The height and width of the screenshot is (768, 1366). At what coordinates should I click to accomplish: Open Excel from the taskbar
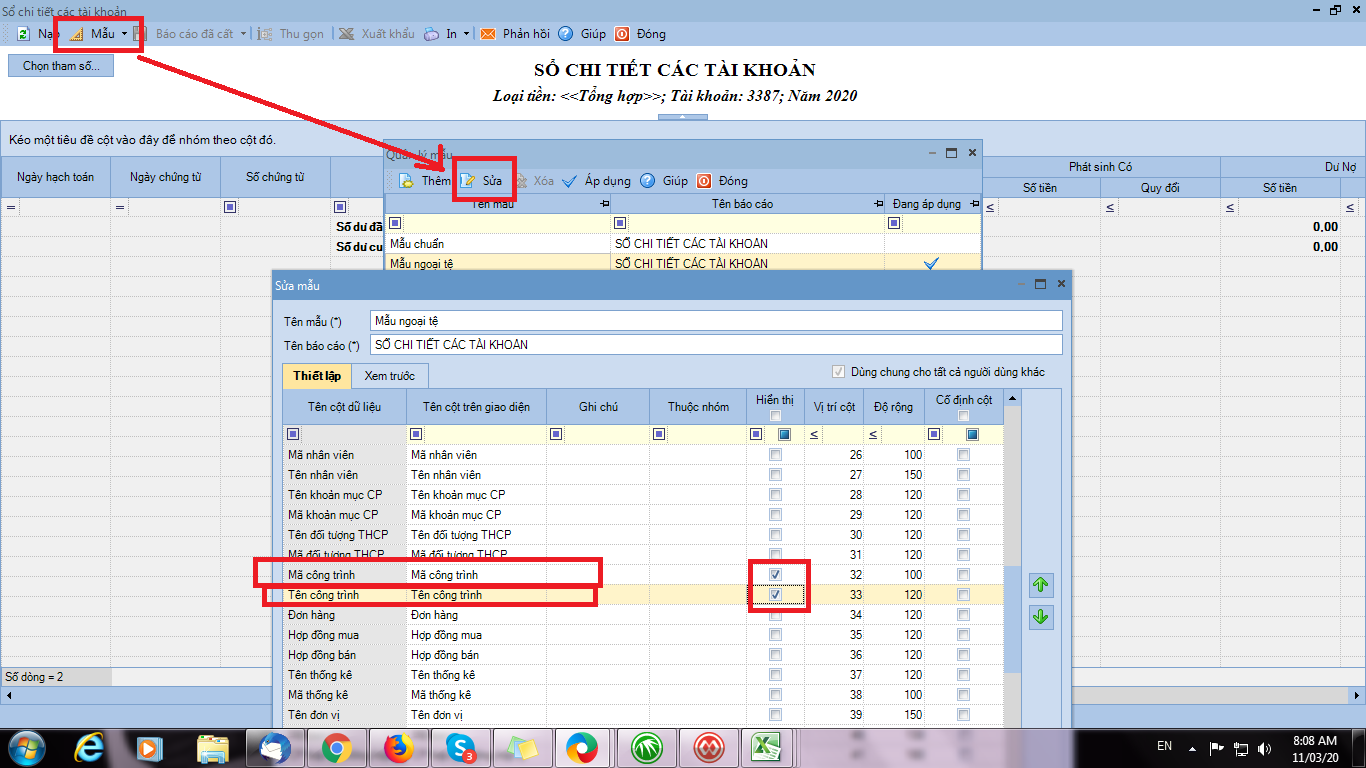point(768,747)
